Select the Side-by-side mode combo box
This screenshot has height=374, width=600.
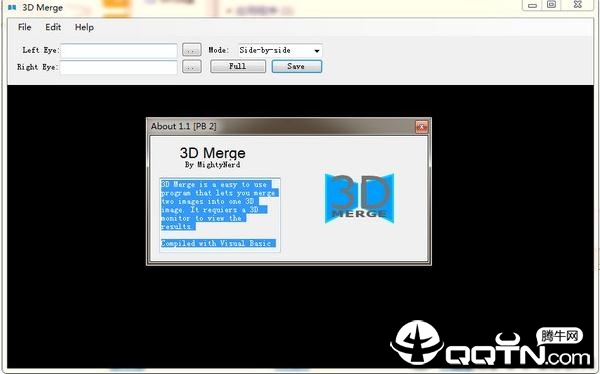click(280, 51)
